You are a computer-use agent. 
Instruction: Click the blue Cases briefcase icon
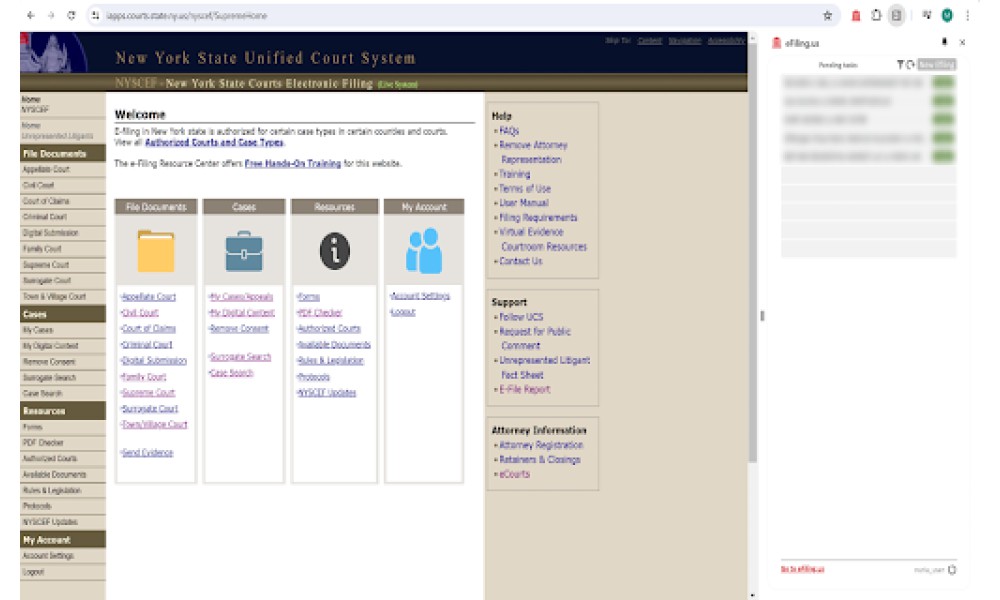click(x=244, y=251)
